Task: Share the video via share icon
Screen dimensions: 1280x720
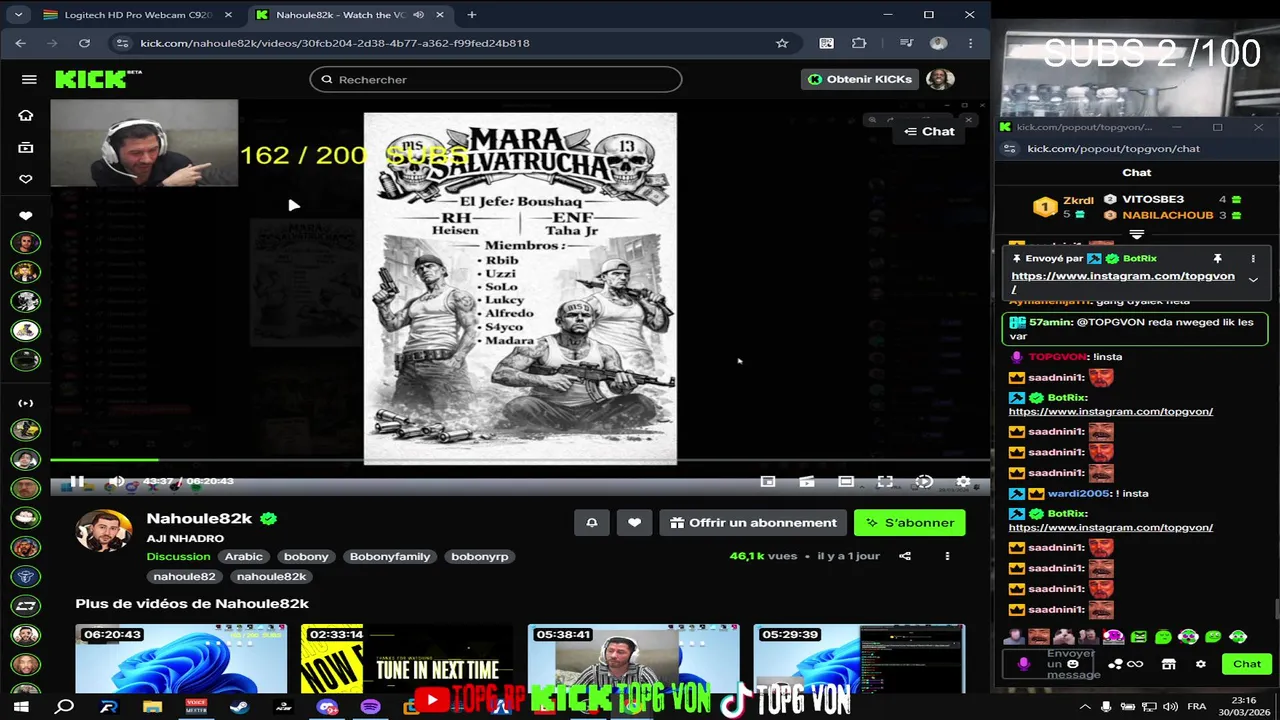Action: click(x=905, y=556)
